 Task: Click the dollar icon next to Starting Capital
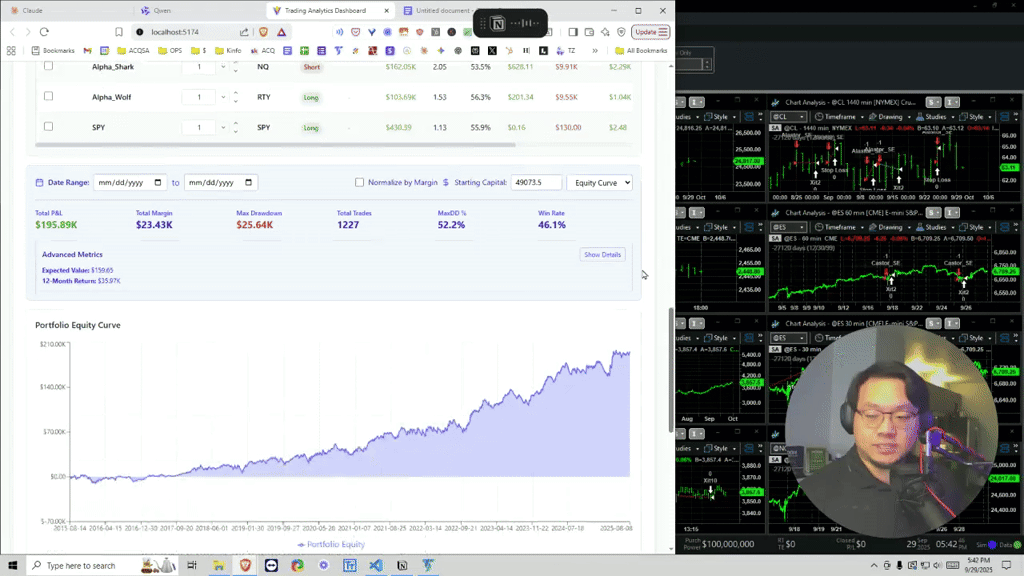pos(445,182)
